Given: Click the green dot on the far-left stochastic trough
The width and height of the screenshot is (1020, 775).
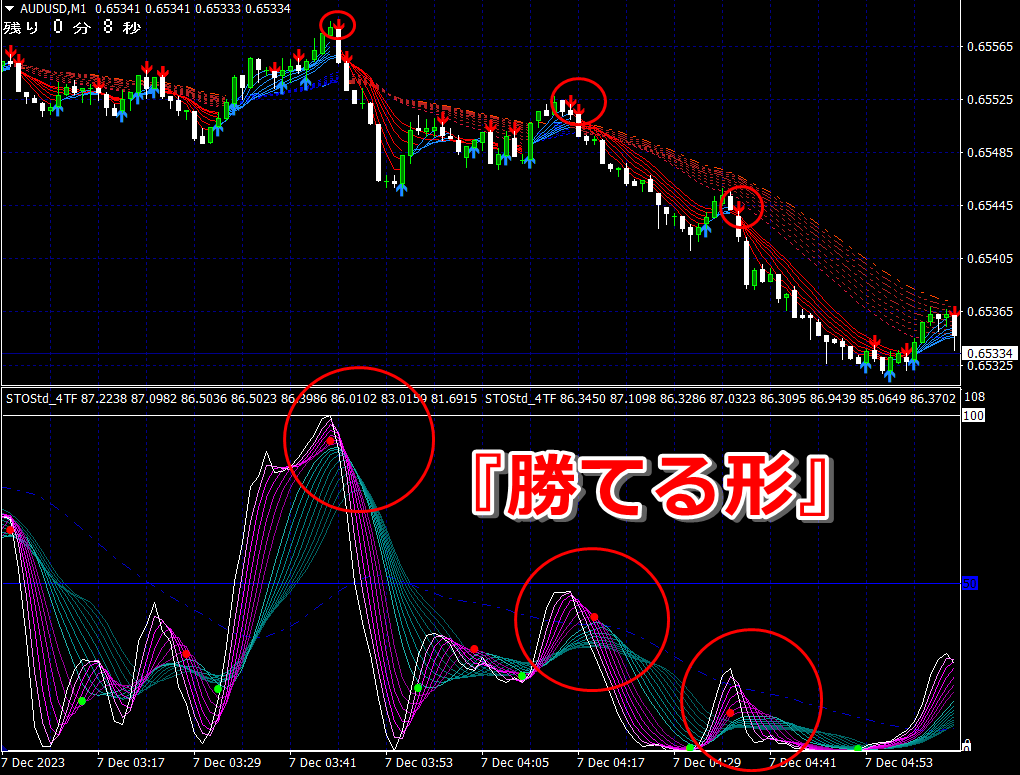Looking at the screenshot, I should 82,701.
